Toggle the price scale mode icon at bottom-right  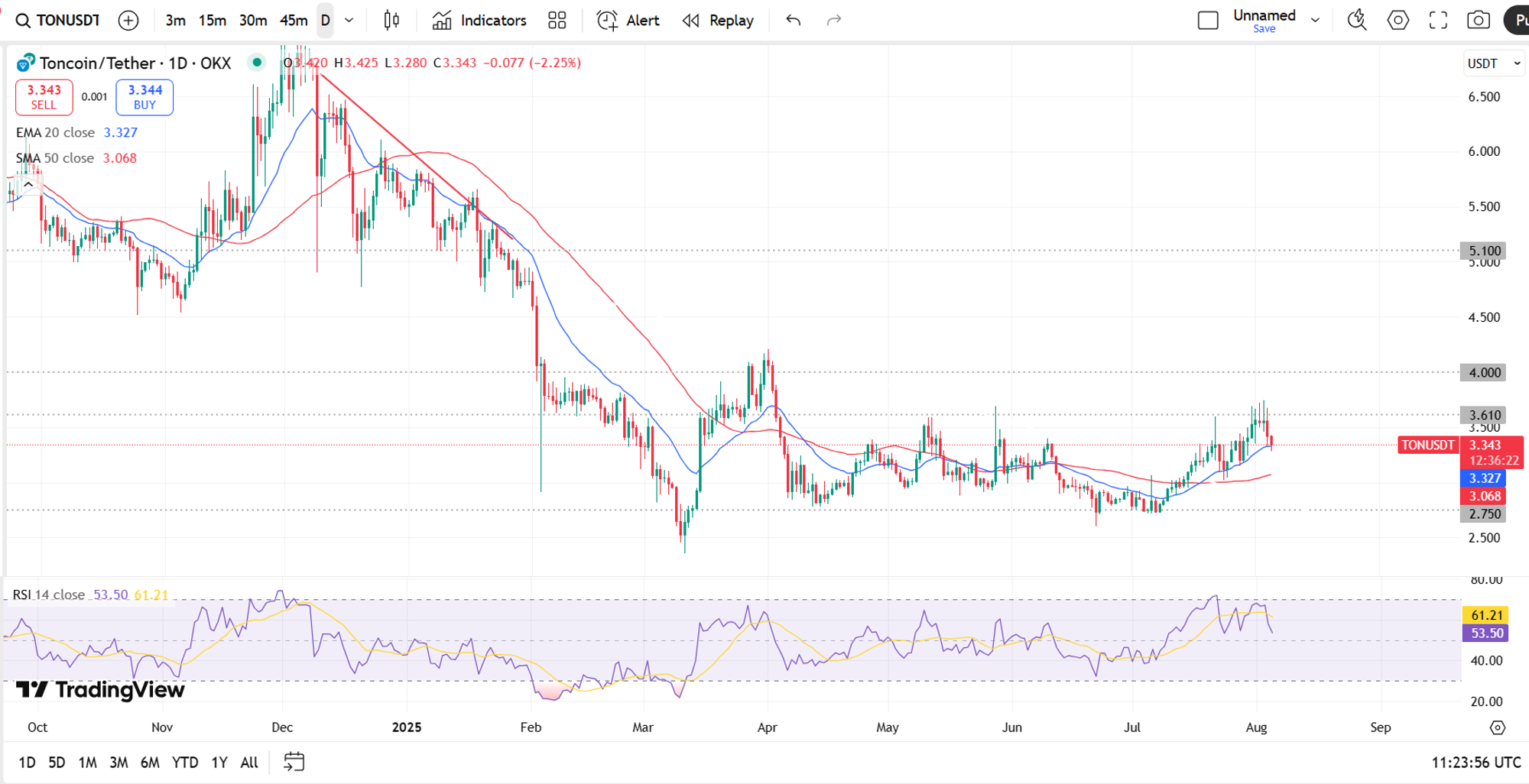point(1497,727)
